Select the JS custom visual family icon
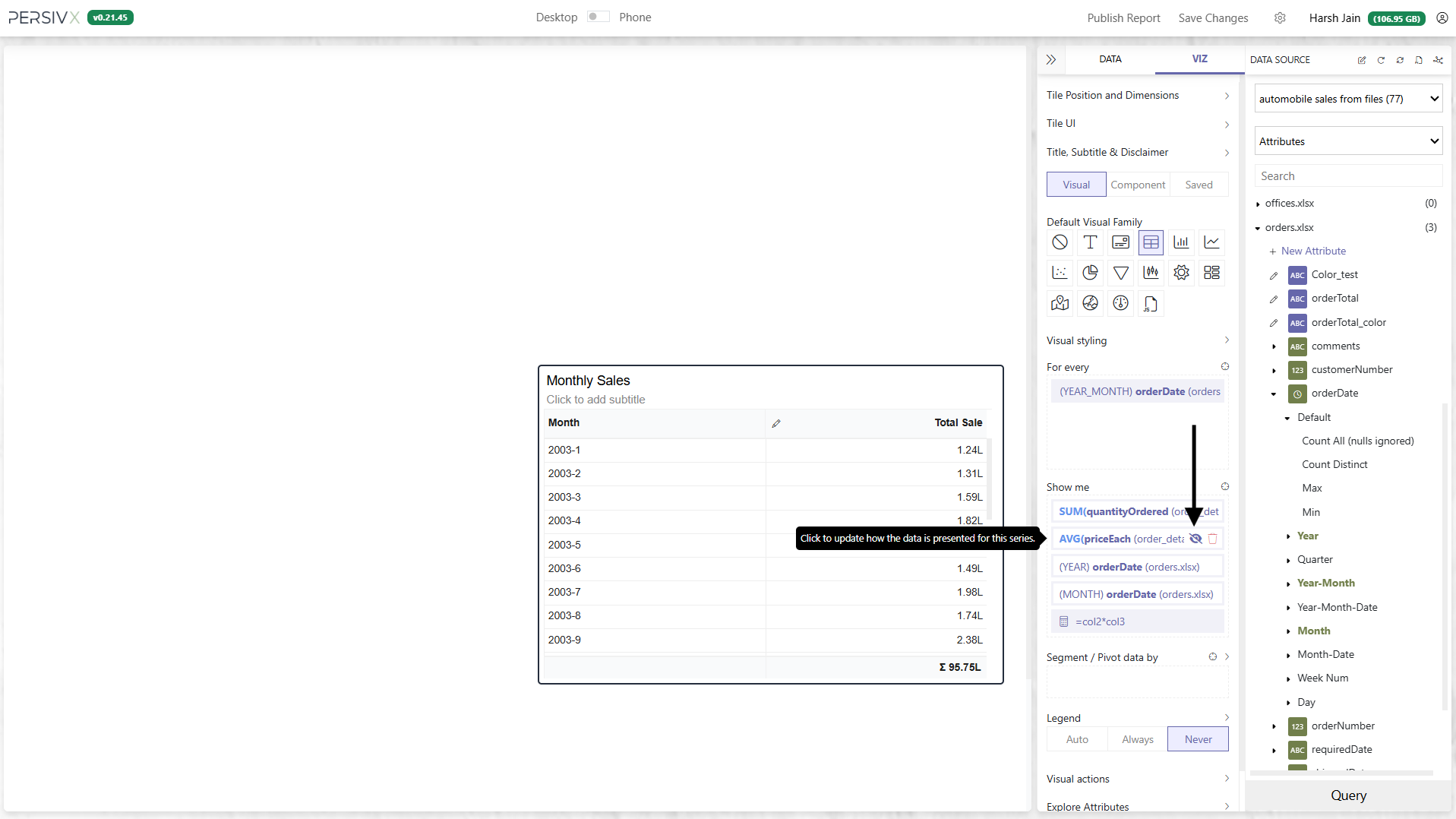The width and height of the screenshot is (1456, 819). click(x=1151, y=303)
